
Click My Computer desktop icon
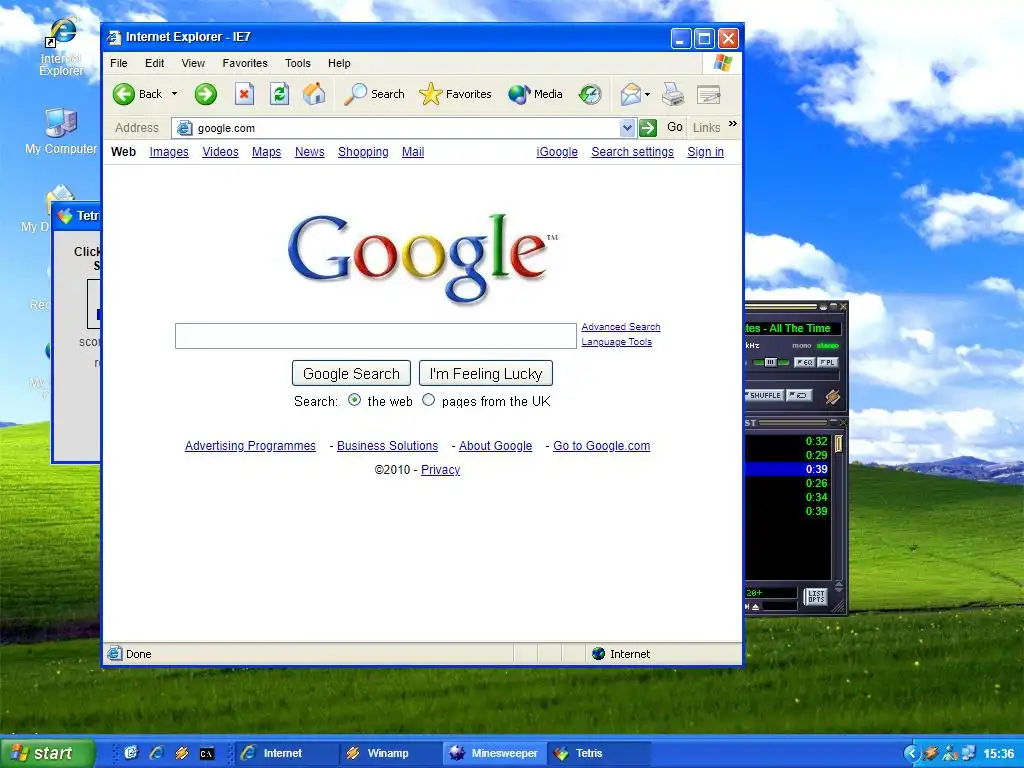(61, 123)
